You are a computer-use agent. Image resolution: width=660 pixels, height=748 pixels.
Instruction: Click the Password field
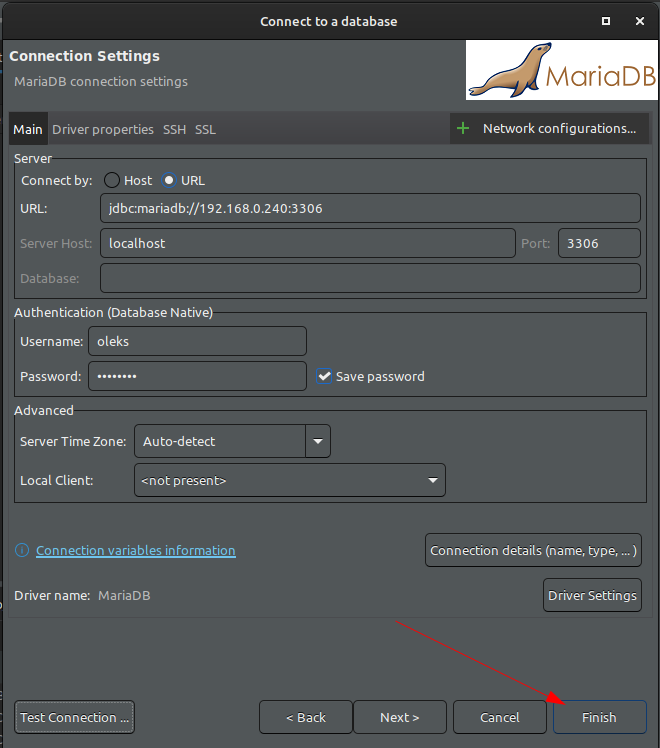click(197, 376)
